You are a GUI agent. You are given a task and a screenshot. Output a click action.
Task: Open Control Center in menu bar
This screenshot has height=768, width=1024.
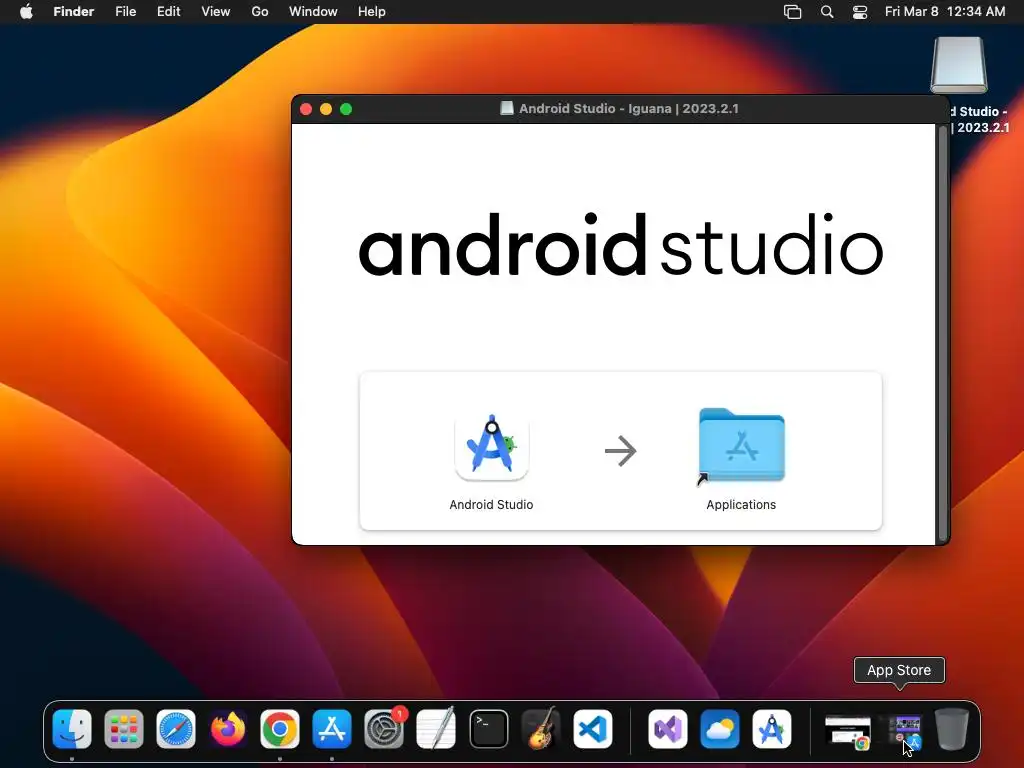[860, 12]
